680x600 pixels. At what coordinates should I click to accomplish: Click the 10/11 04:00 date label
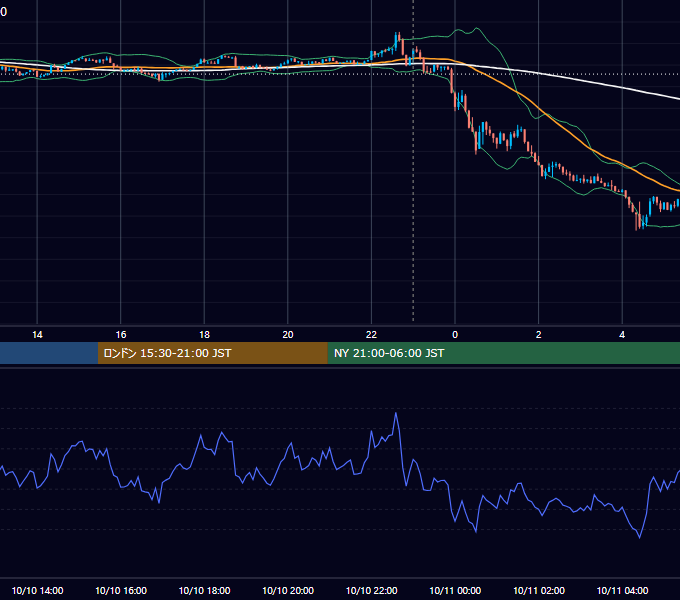(622, 590)
